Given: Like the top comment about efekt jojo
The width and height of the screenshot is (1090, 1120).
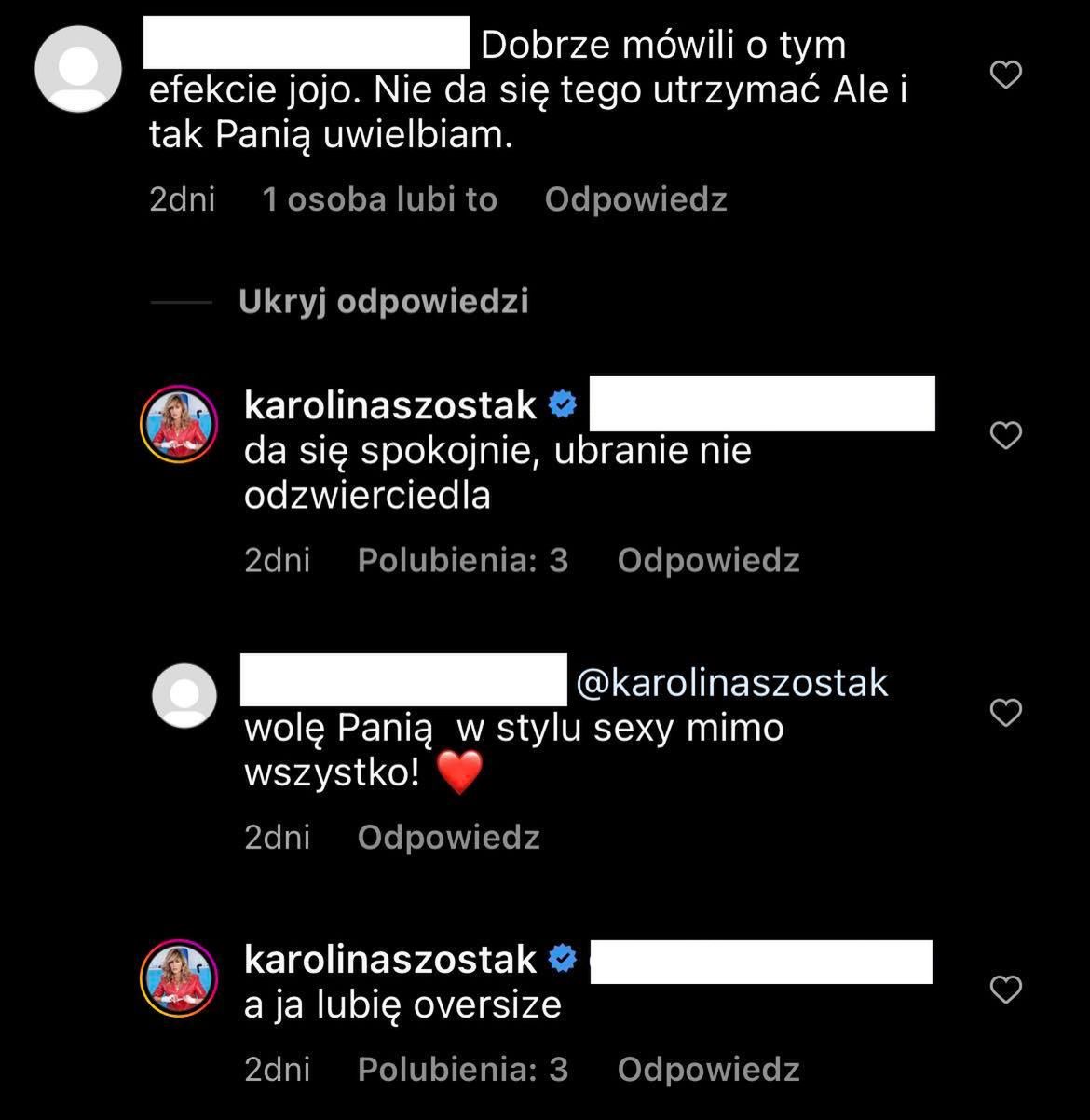Looking at the screenshot, I should [1005, 75].
